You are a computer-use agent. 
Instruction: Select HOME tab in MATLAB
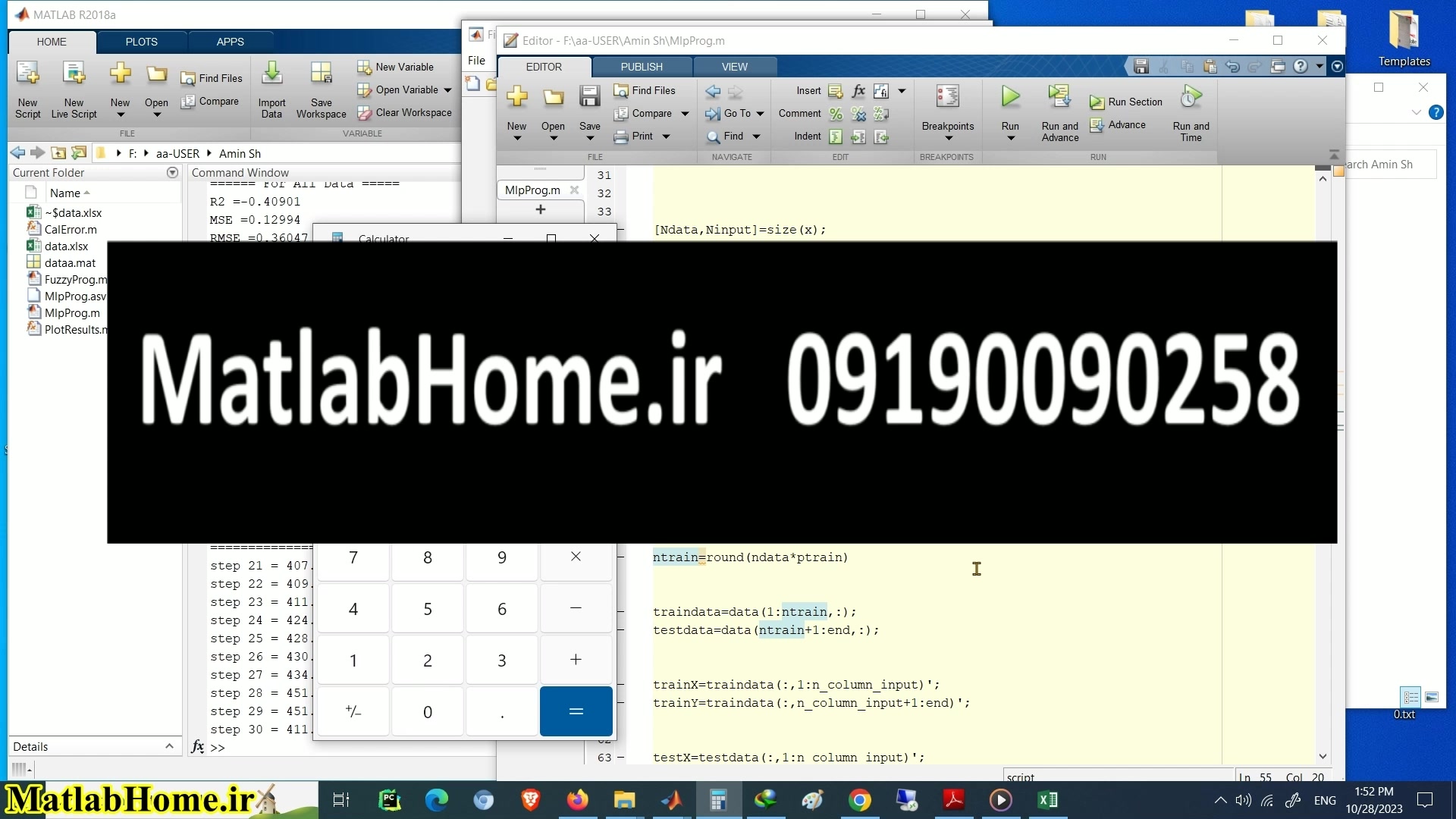[52, 42]
